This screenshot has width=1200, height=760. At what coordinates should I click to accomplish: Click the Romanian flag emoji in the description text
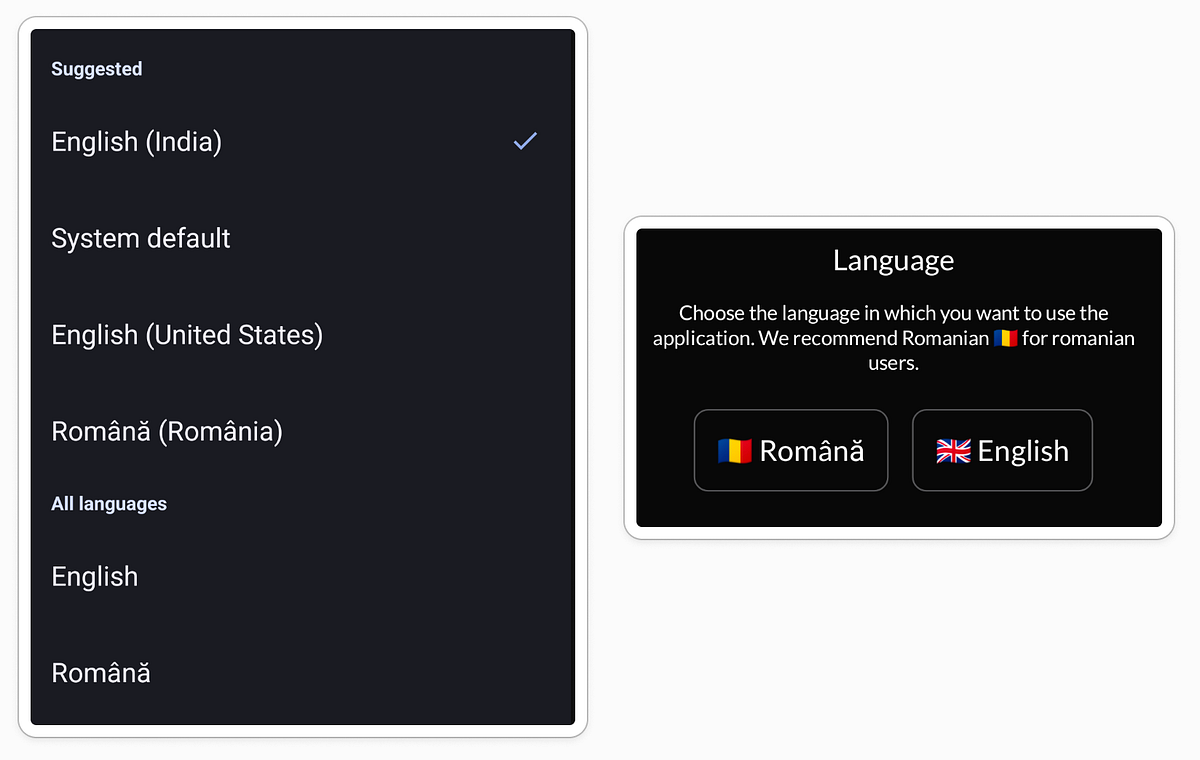point(1006,338)
